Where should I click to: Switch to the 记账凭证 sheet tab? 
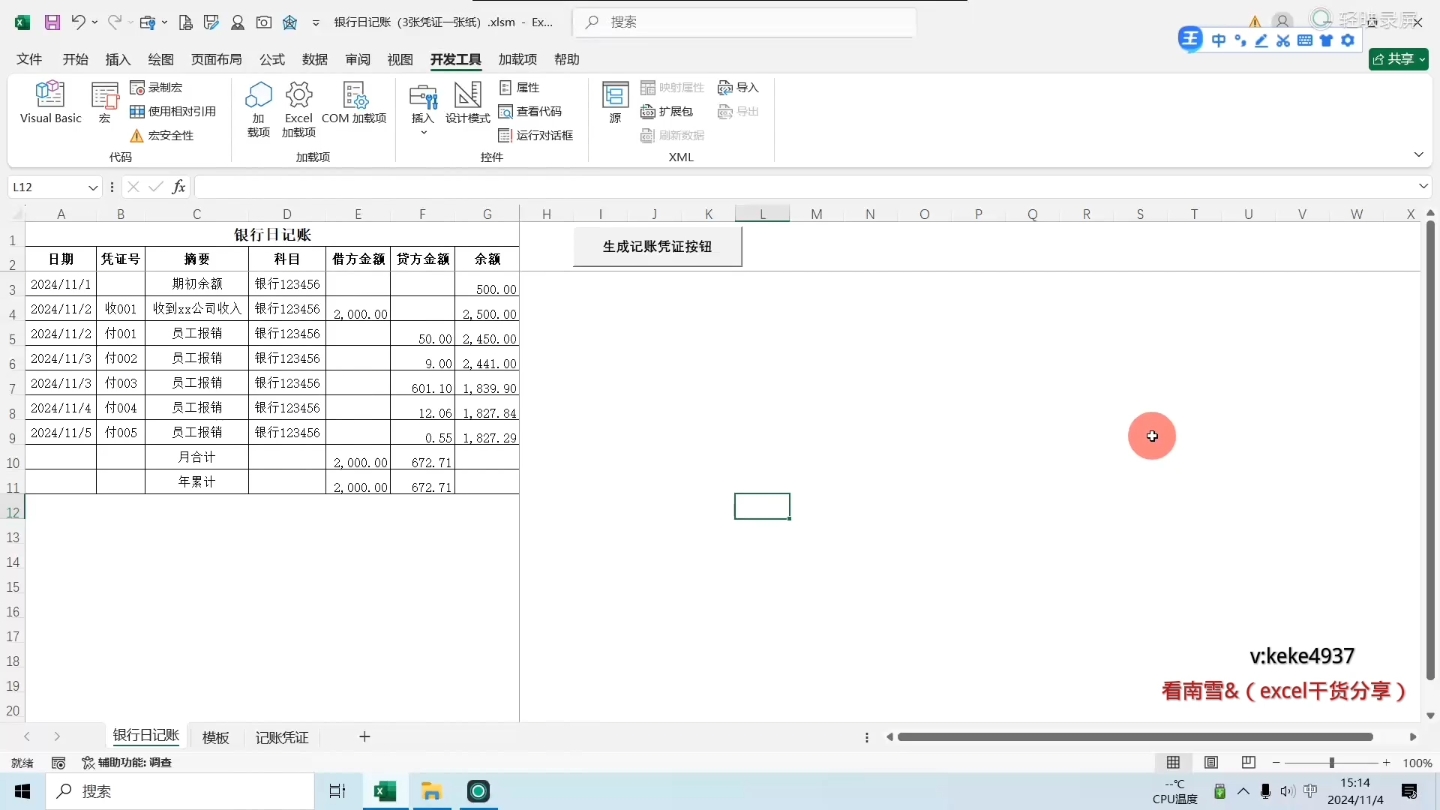(282, 738)
